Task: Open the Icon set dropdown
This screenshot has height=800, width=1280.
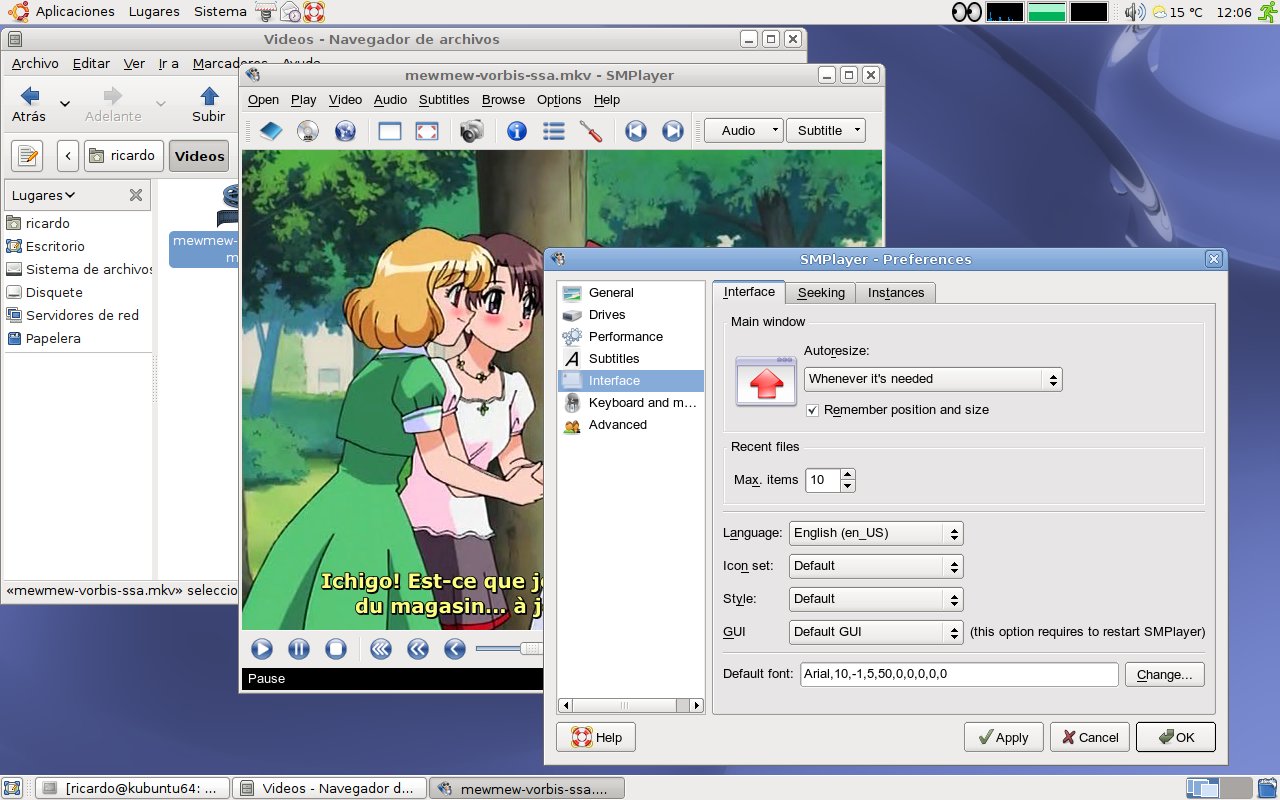Action: coord(876,566)
